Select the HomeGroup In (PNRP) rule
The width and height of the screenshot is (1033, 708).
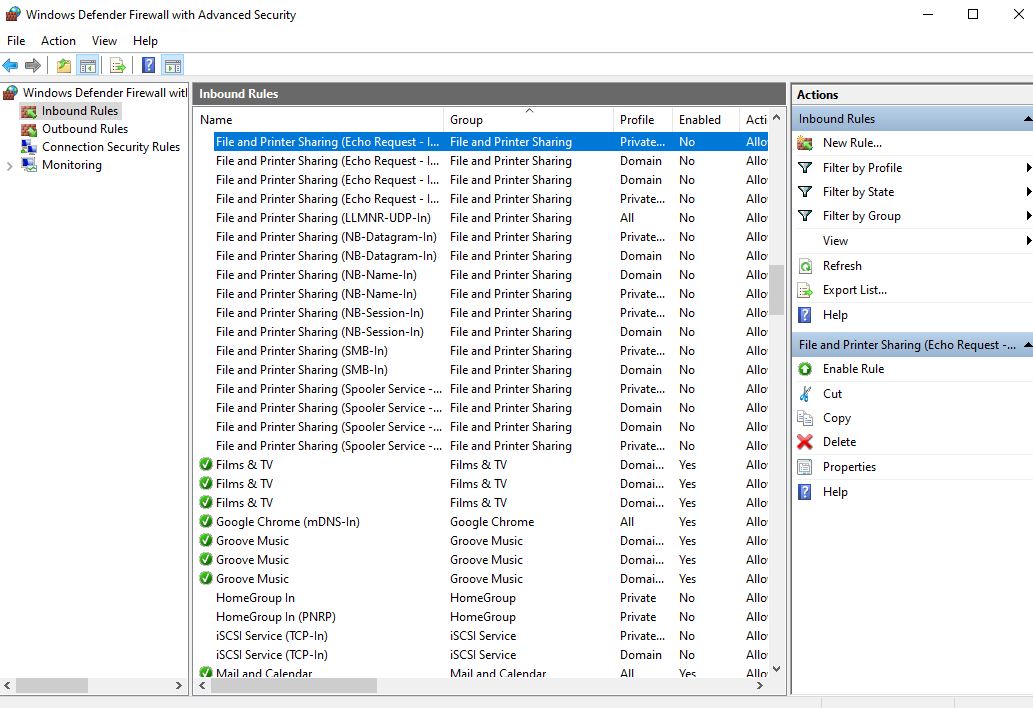491,617
